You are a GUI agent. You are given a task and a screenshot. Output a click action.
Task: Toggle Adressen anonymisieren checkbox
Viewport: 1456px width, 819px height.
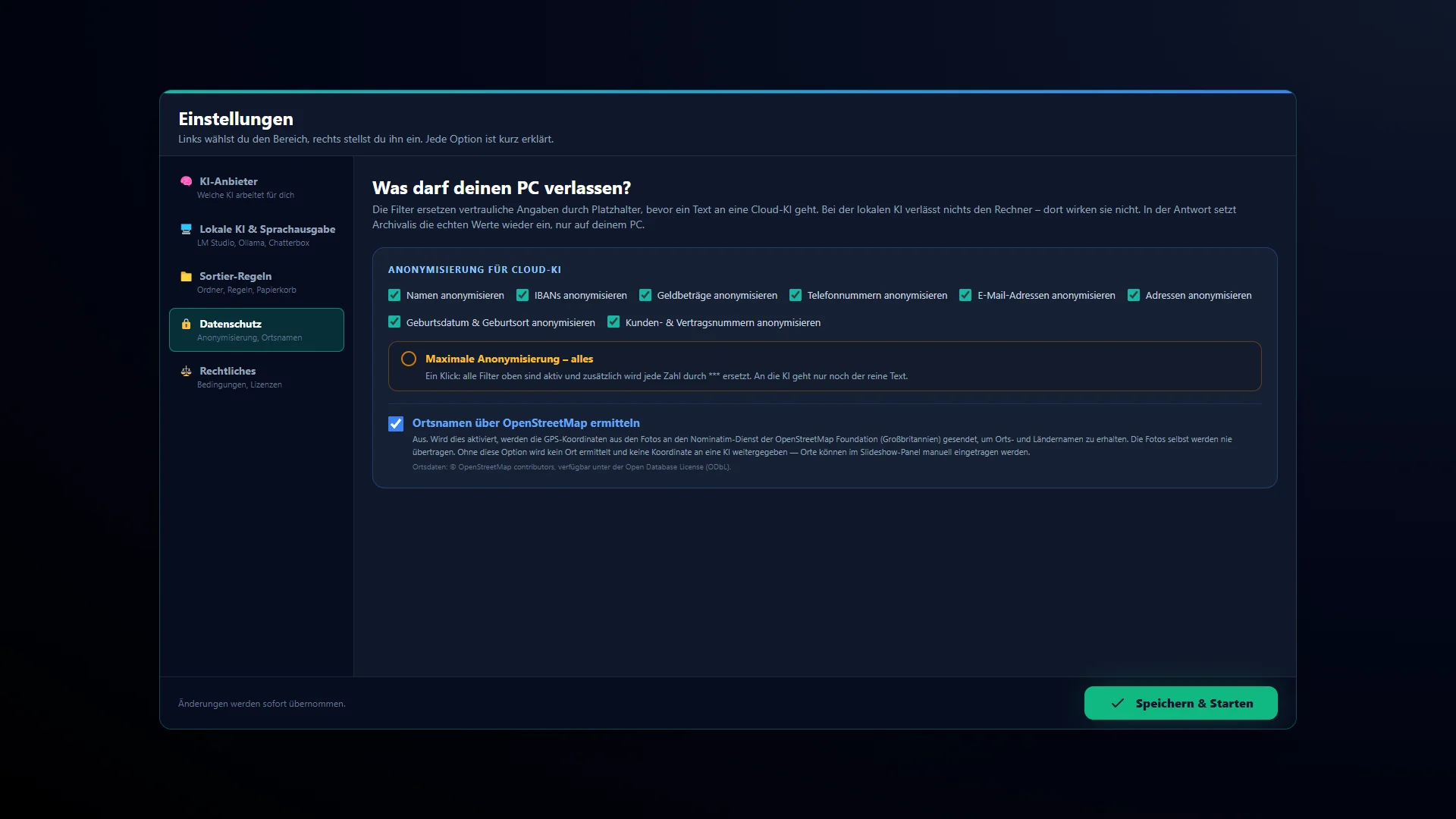pos(1134,295)
